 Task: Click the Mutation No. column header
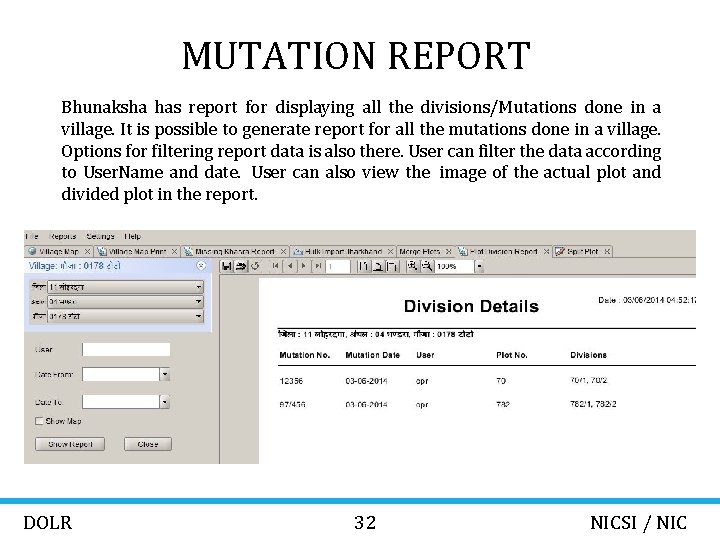pos(304,355)
